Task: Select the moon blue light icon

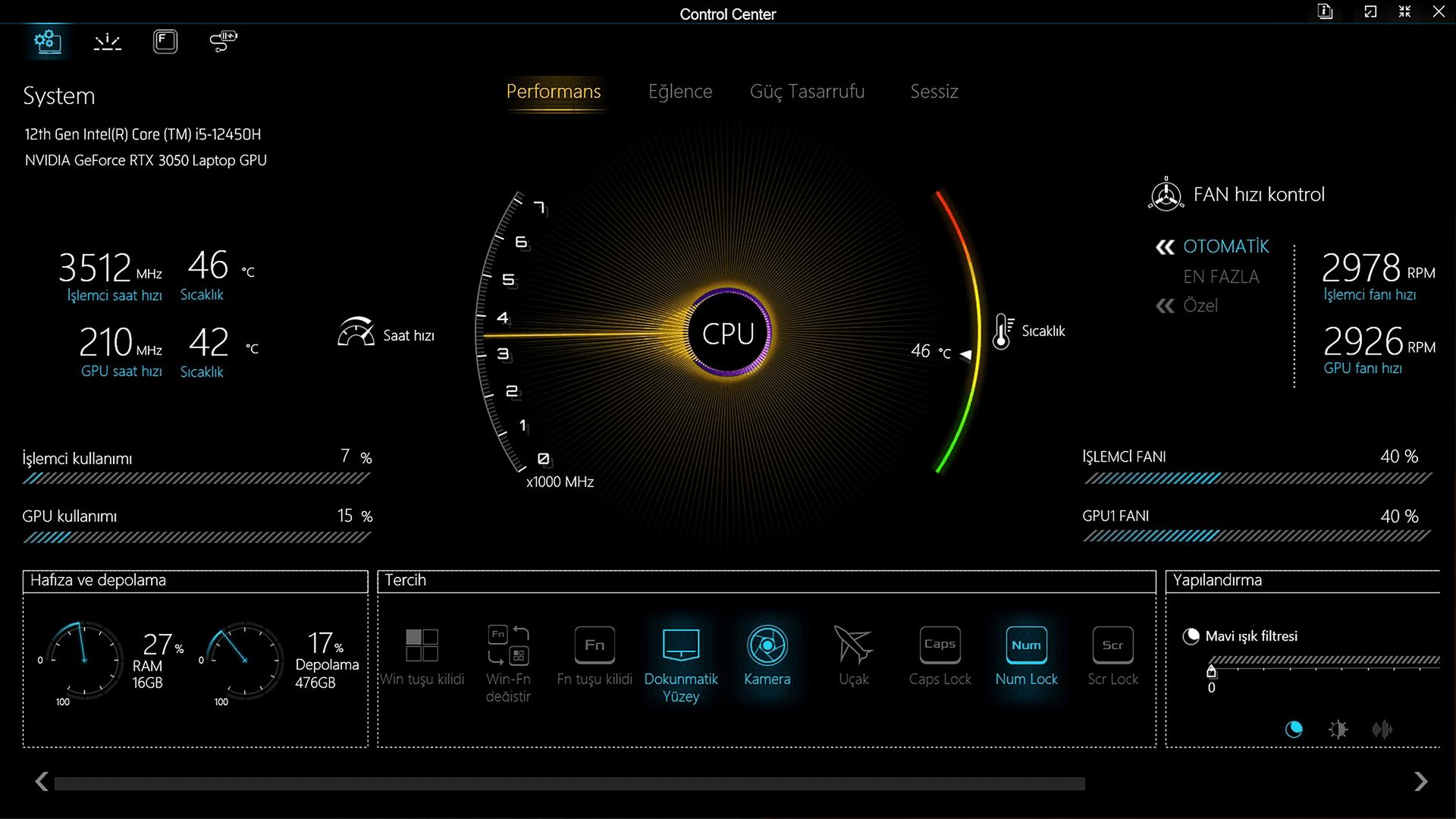Action: 1294,730
